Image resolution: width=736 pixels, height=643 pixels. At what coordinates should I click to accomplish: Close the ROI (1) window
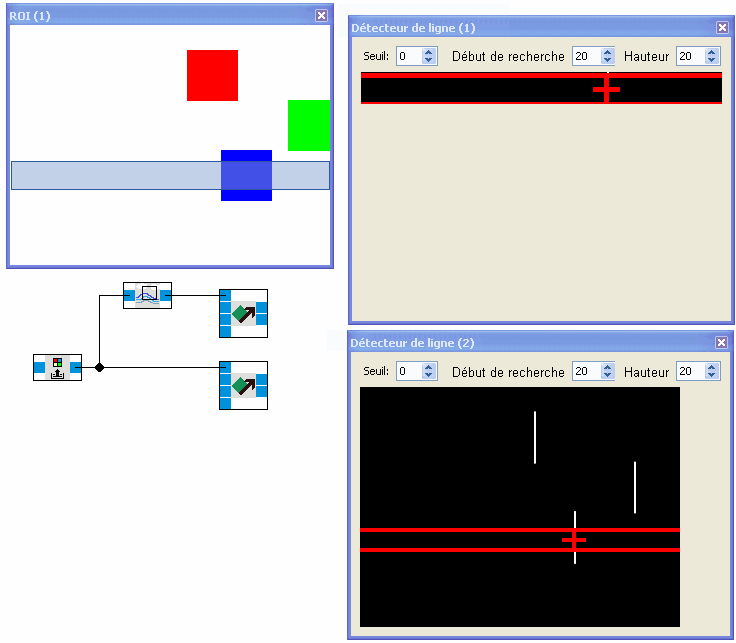321,16
